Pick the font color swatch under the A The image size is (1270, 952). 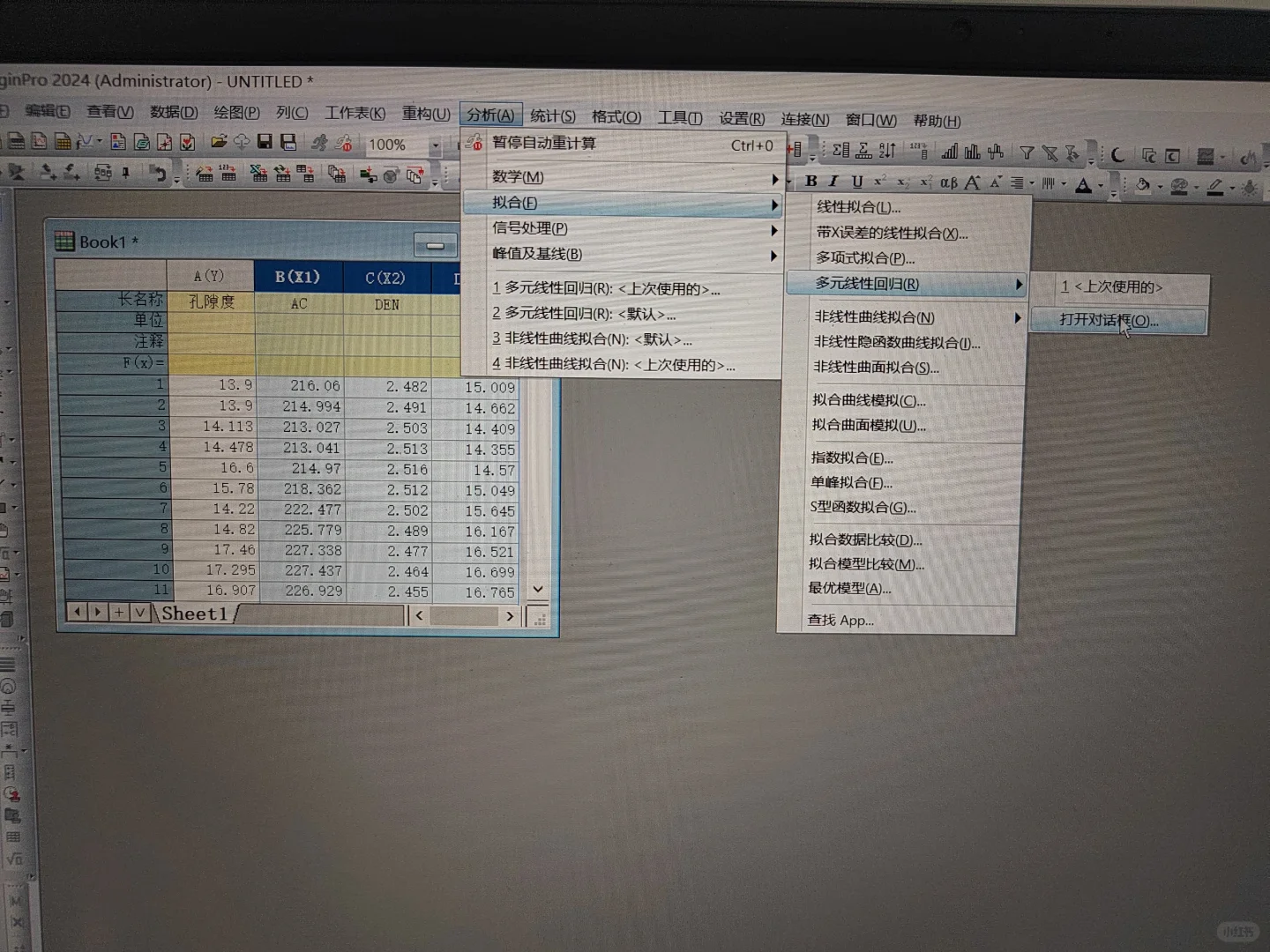coord(1083,189)
